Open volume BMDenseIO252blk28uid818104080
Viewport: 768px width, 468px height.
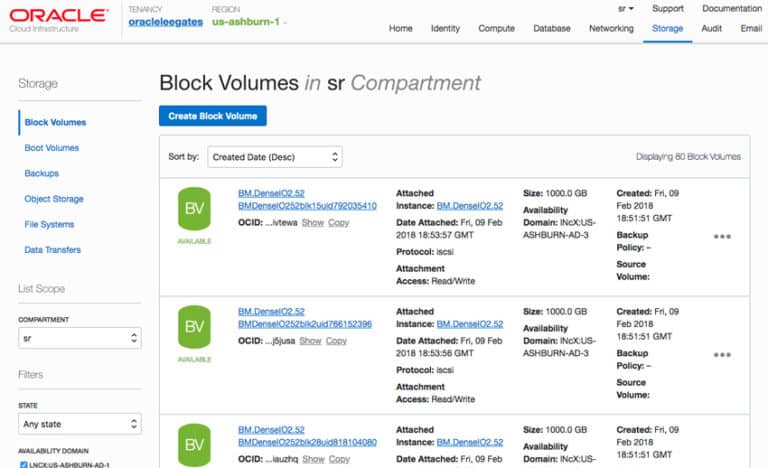tap(307, 442)
